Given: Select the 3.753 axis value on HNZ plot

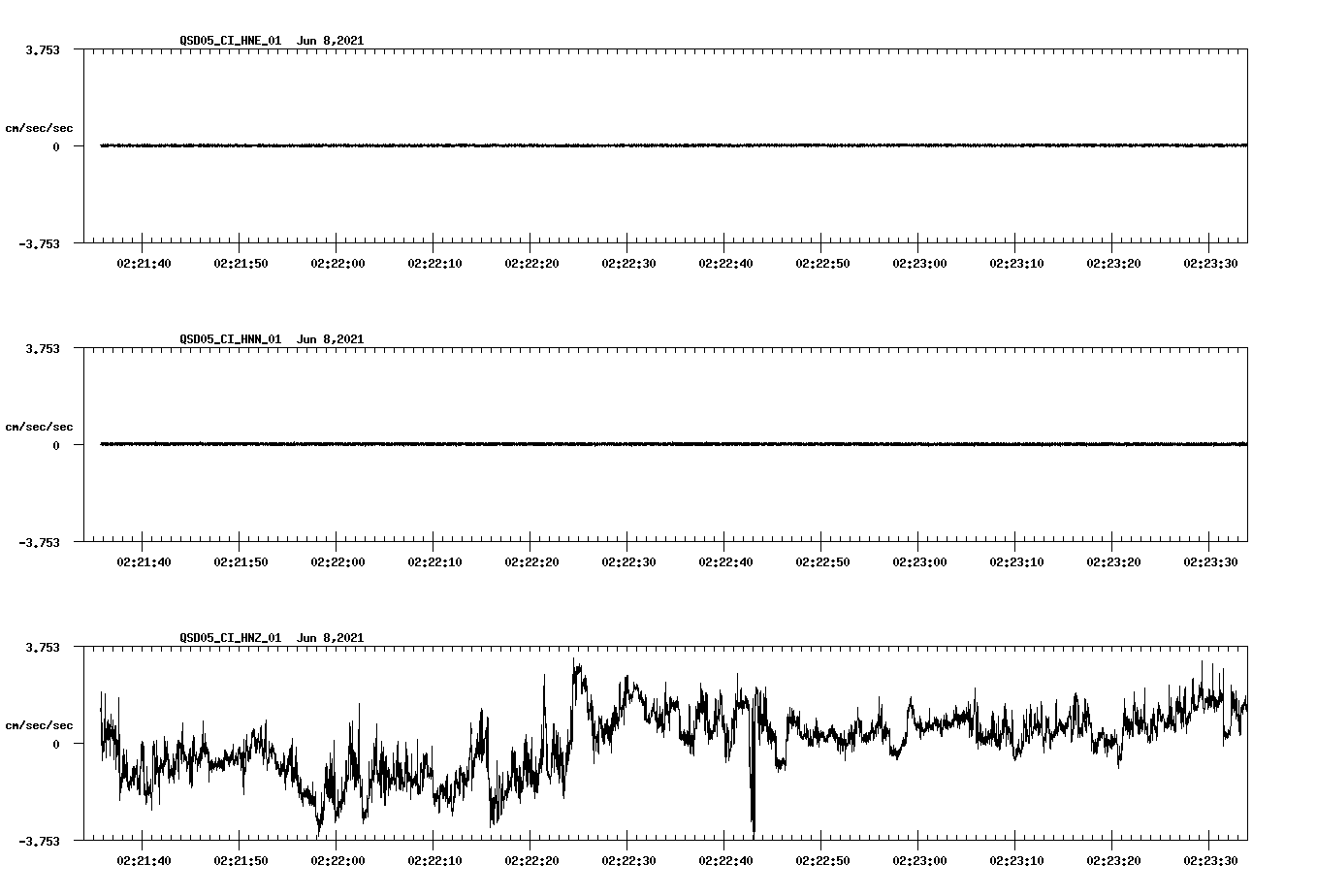Looking at the screenshot, I should [x=43, y=647].
